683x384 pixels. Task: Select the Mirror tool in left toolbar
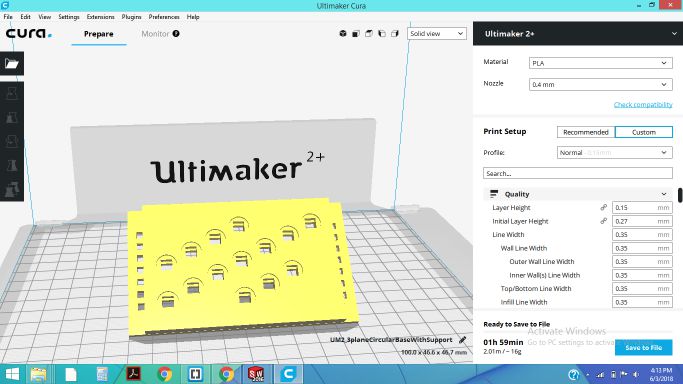(12, 165)
